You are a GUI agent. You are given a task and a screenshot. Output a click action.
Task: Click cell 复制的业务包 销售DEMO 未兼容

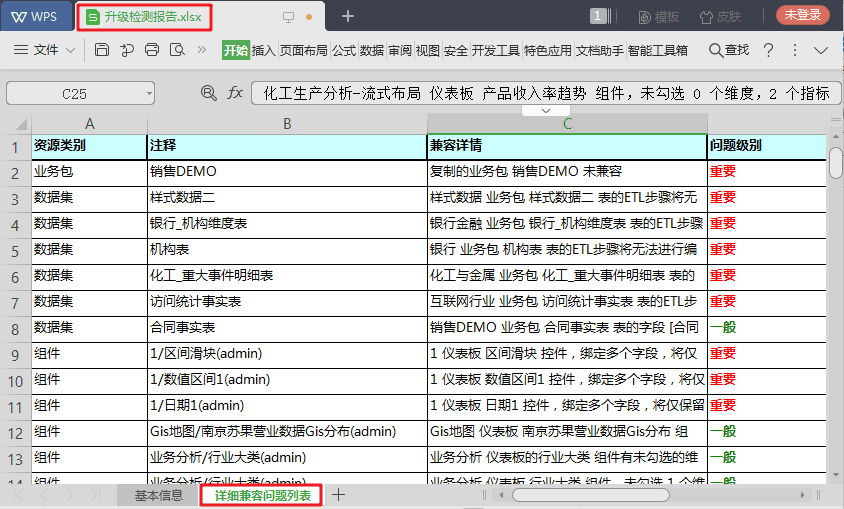567,173
